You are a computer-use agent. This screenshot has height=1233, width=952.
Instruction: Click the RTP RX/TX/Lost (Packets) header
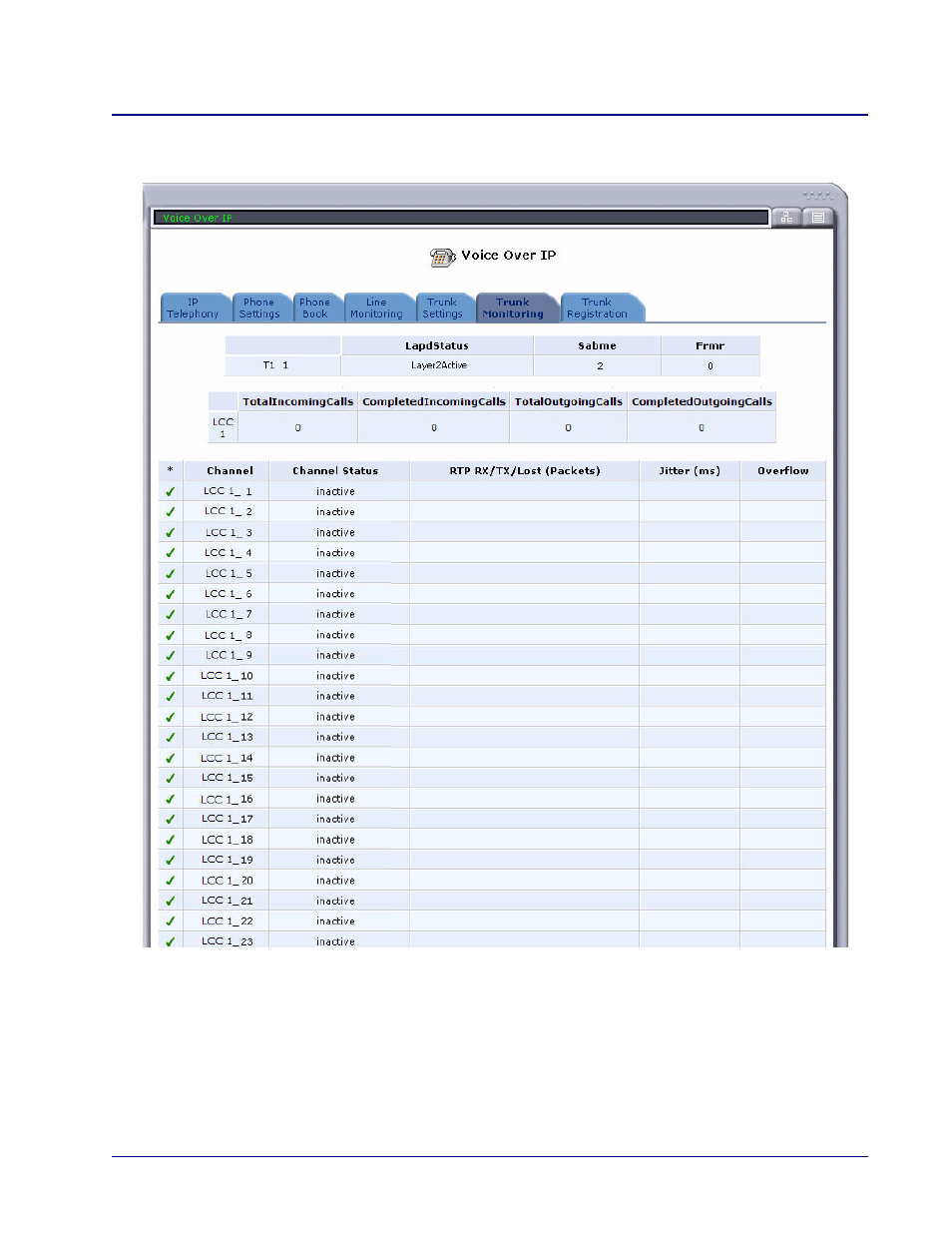point(525,470)
